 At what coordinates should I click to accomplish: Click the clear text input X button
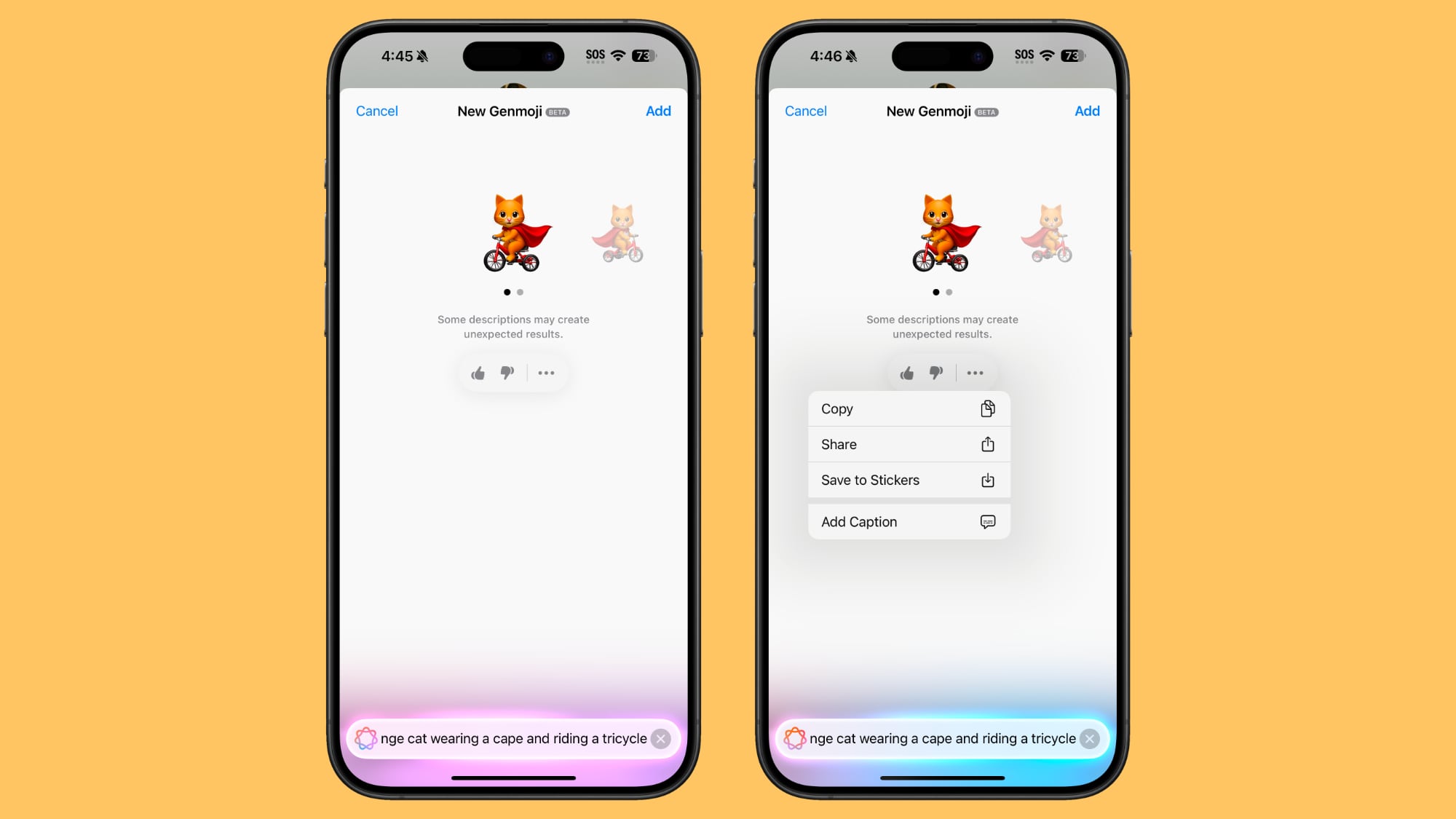(660, 738)
